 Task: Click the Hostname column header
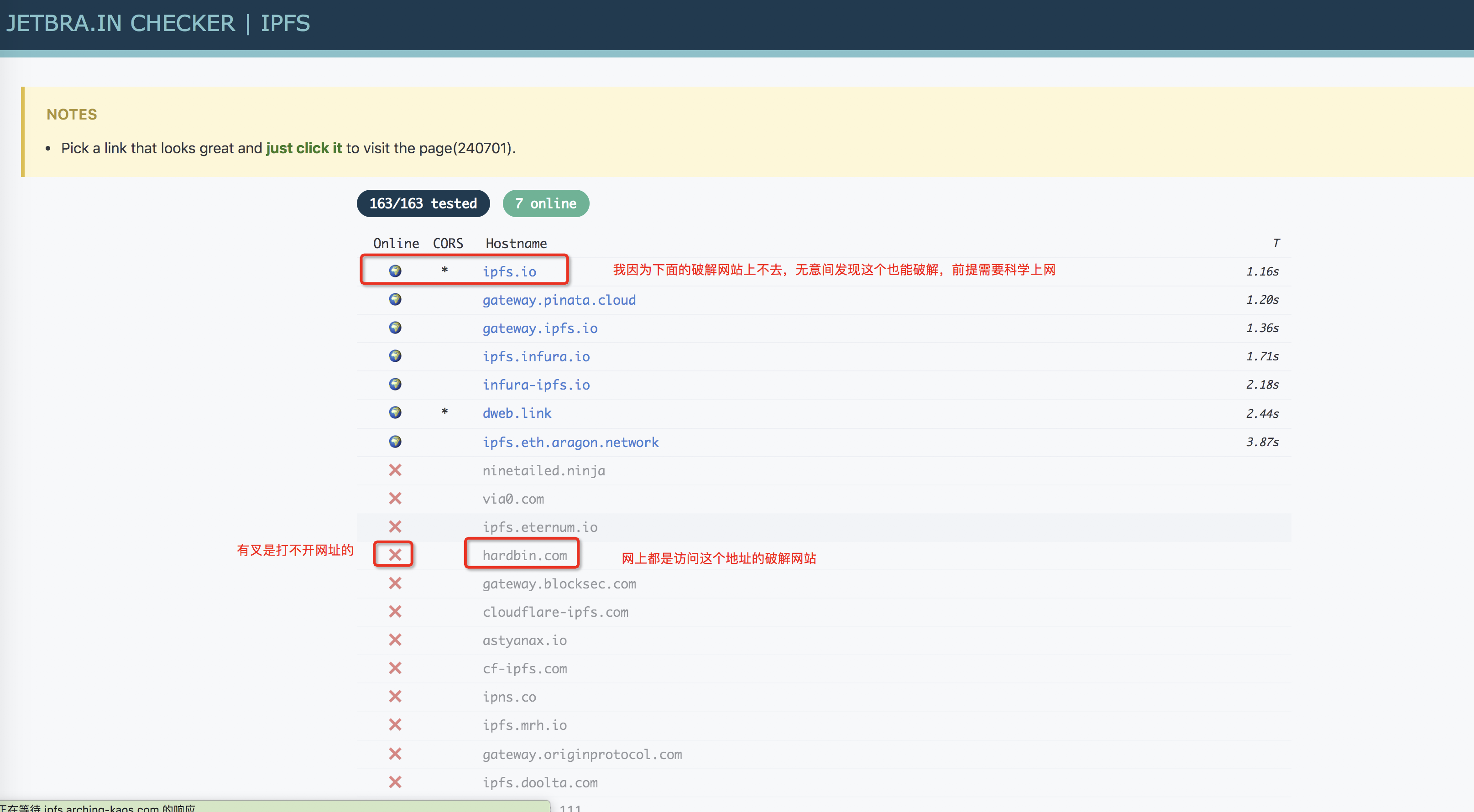(x=516, y=244)
